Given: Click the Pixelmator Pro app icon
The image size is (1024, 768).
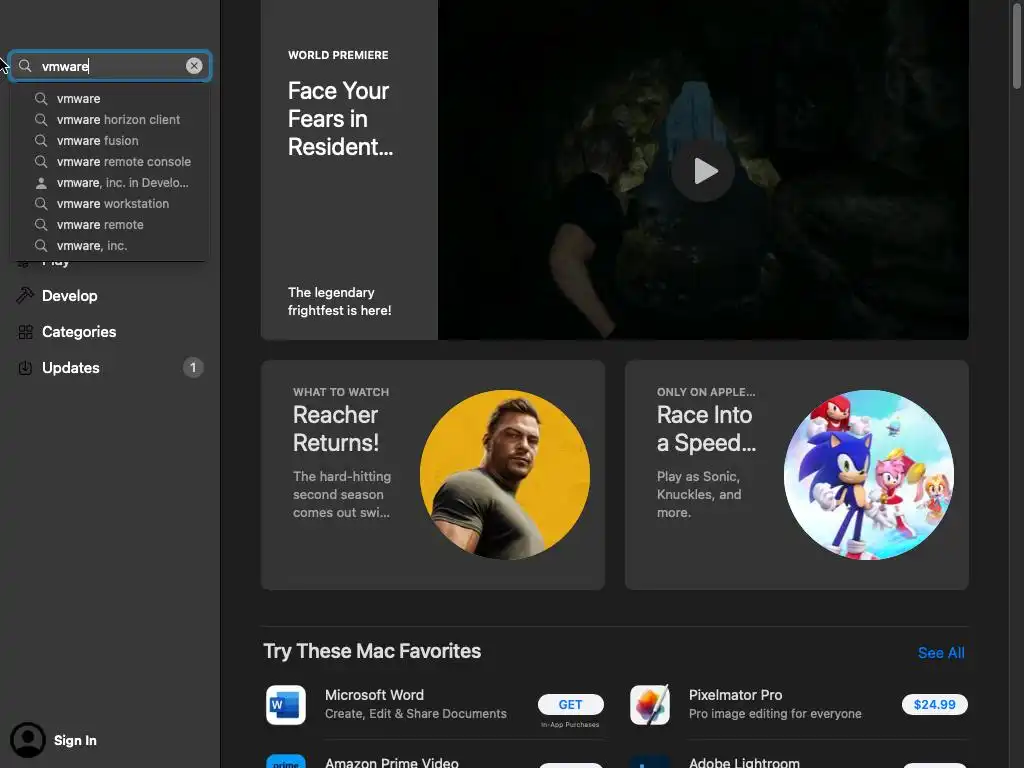Looking at the screenshot, I should 649,705.
